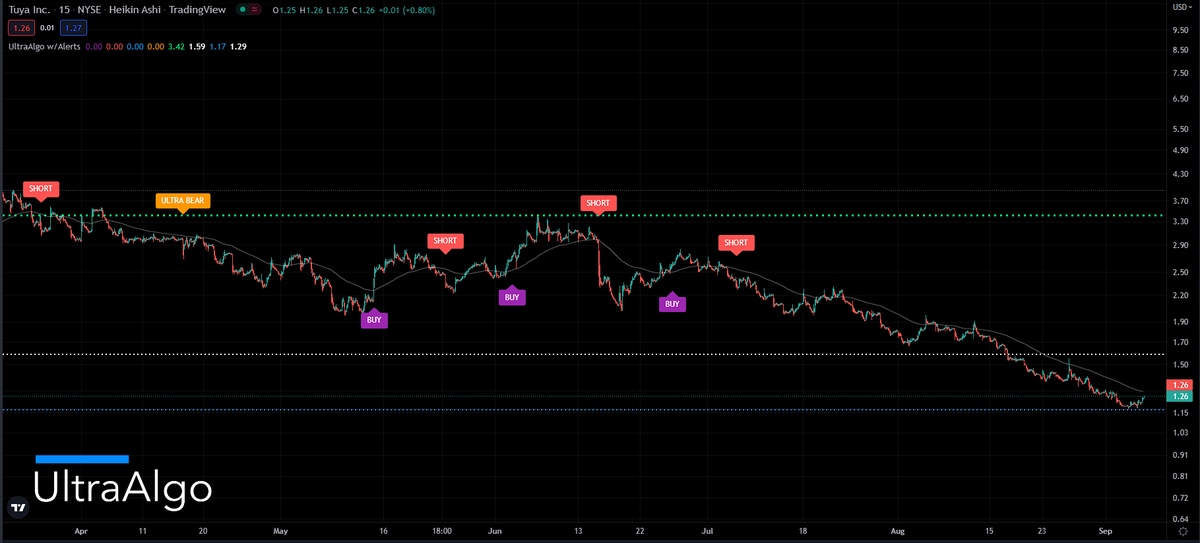This screenshot has width=1200, height=543.
Task: Click the TradingView logo icon
Action: (17, 508)
